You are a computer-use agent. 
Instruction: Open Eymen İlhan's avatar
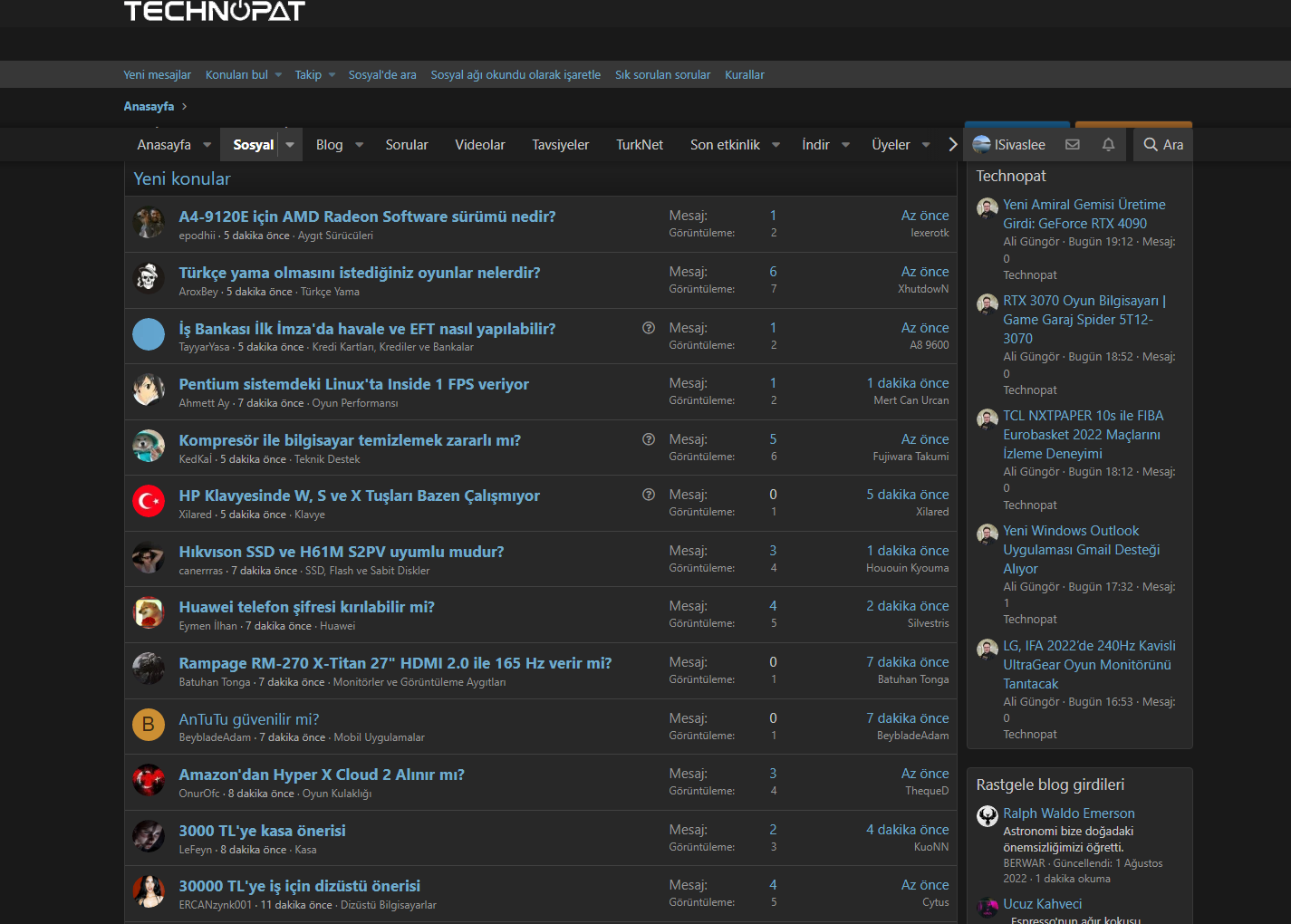[149, 612]
